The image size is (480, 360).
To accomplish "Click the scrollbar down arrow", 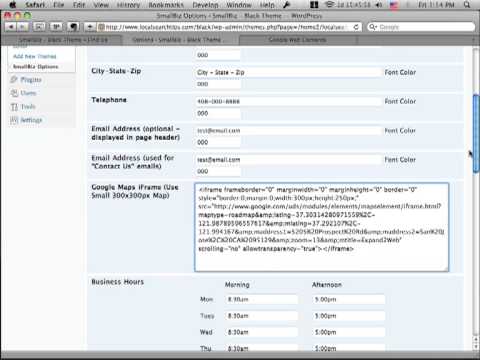I will point(476,346).
